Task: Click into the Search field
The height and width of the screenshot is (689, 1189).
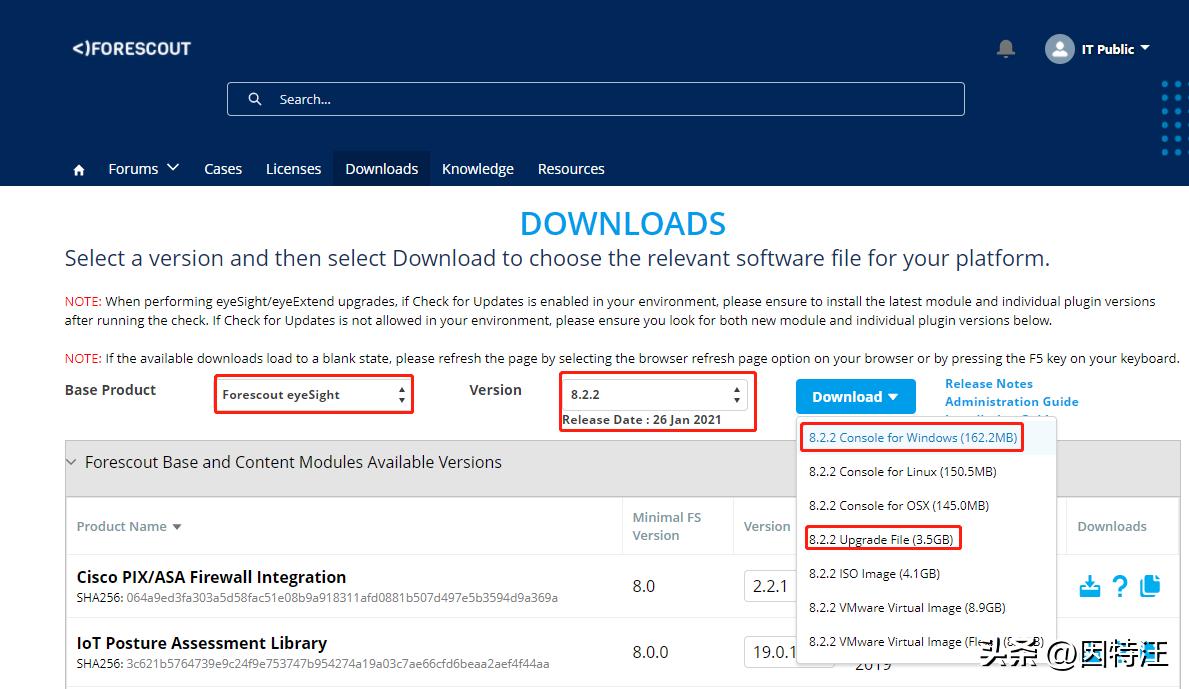Action: [610, 99]
